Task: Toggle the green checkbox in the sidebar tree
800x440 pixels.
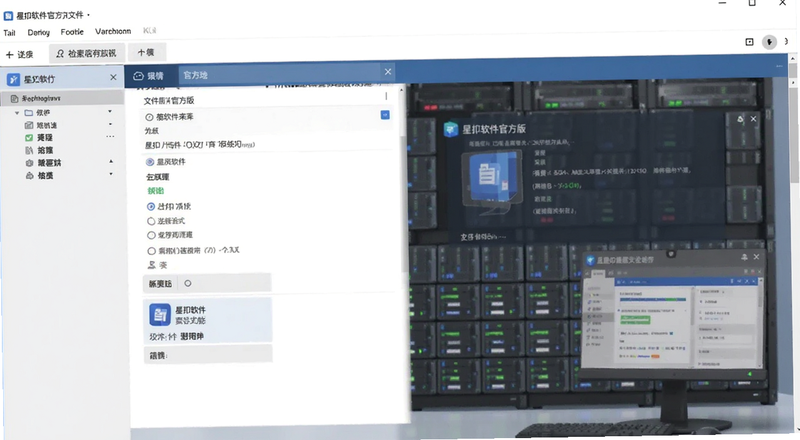Action: pyautogui.click(x=29, y=138)
